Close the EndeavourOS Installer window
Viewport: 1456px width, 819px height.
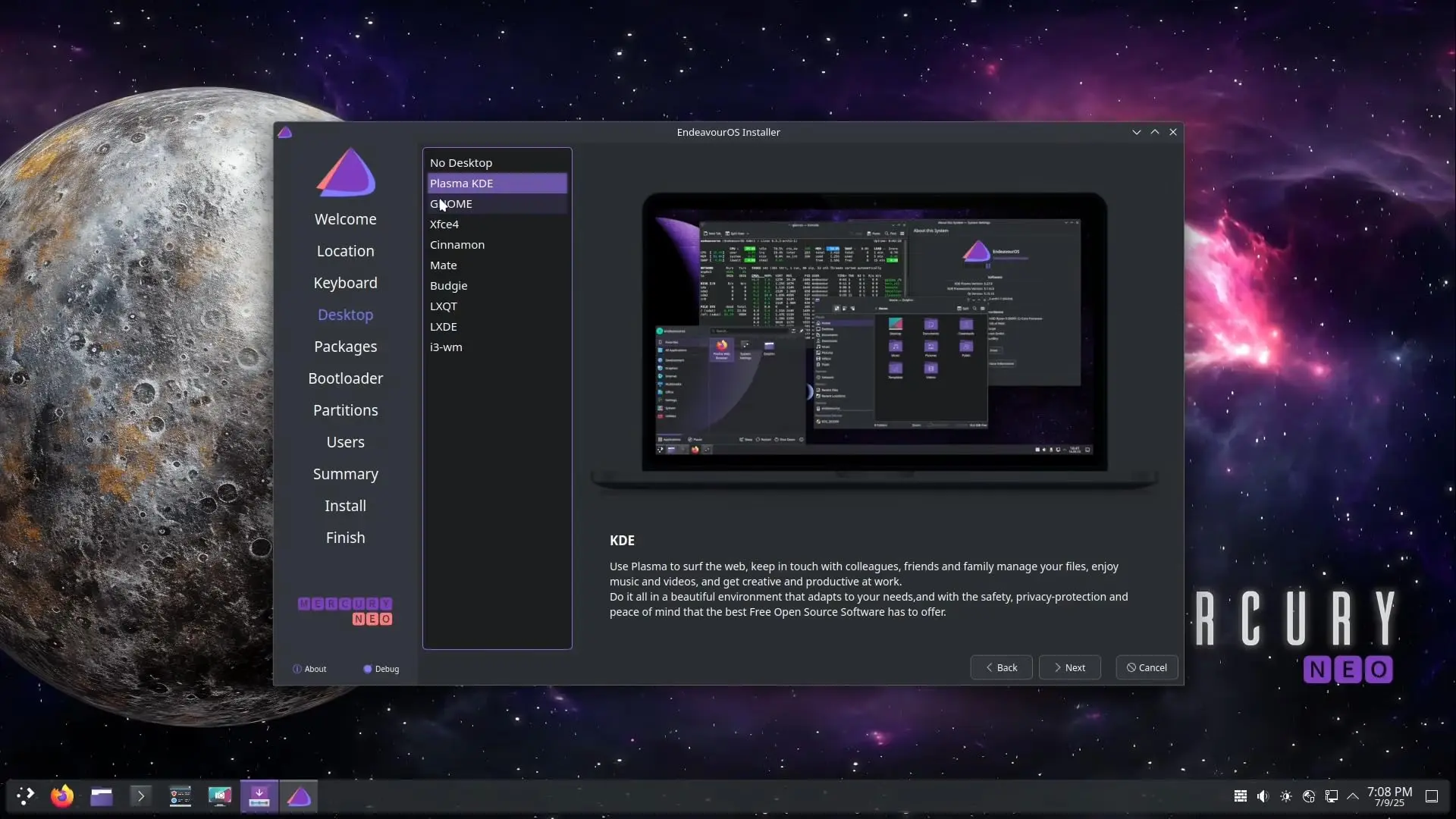pyautogui.click(x=1173, y=132)
